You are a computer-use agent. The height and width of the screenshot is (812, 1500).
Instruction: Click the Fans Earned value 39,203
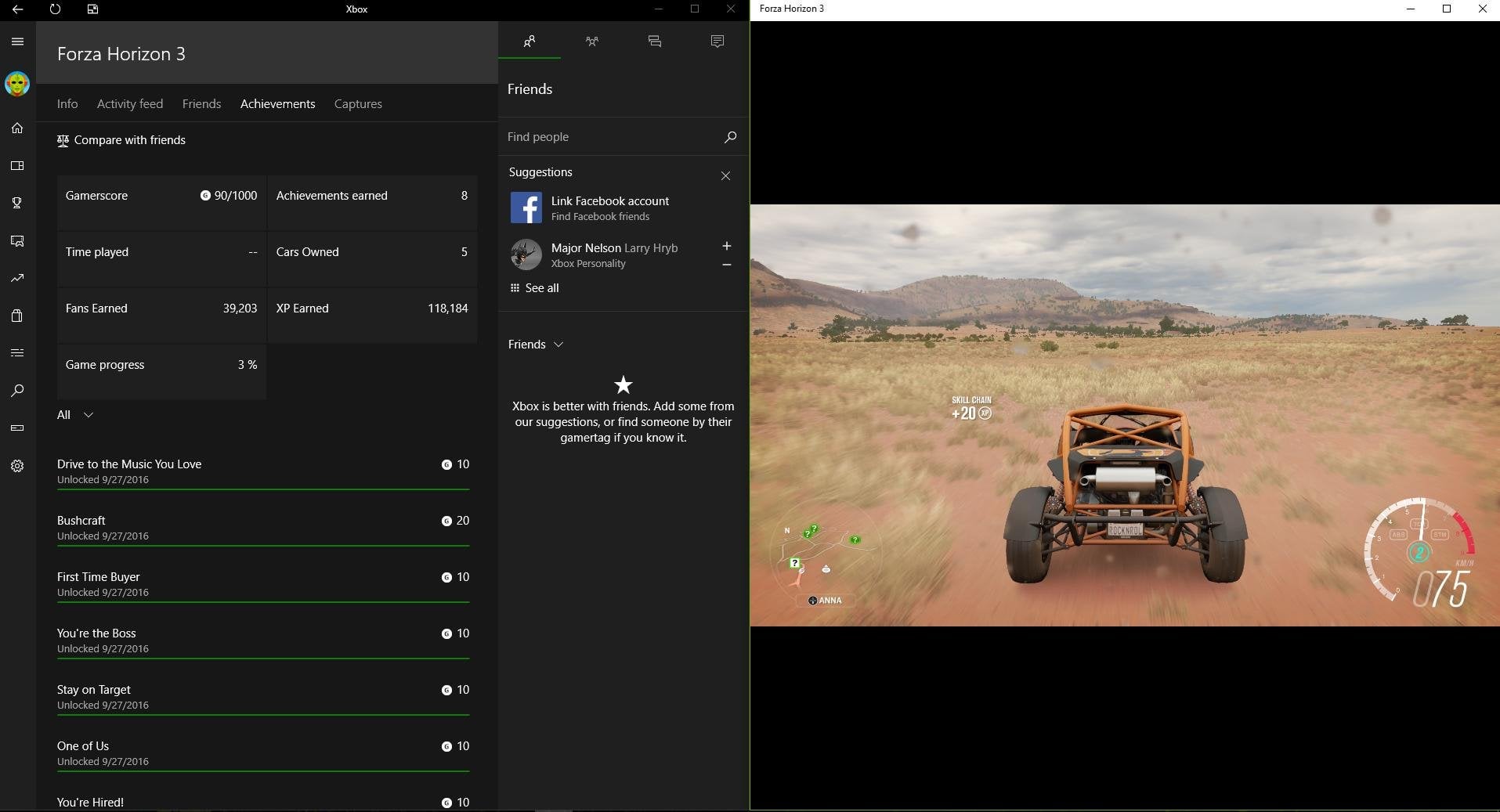coord(240,309)
